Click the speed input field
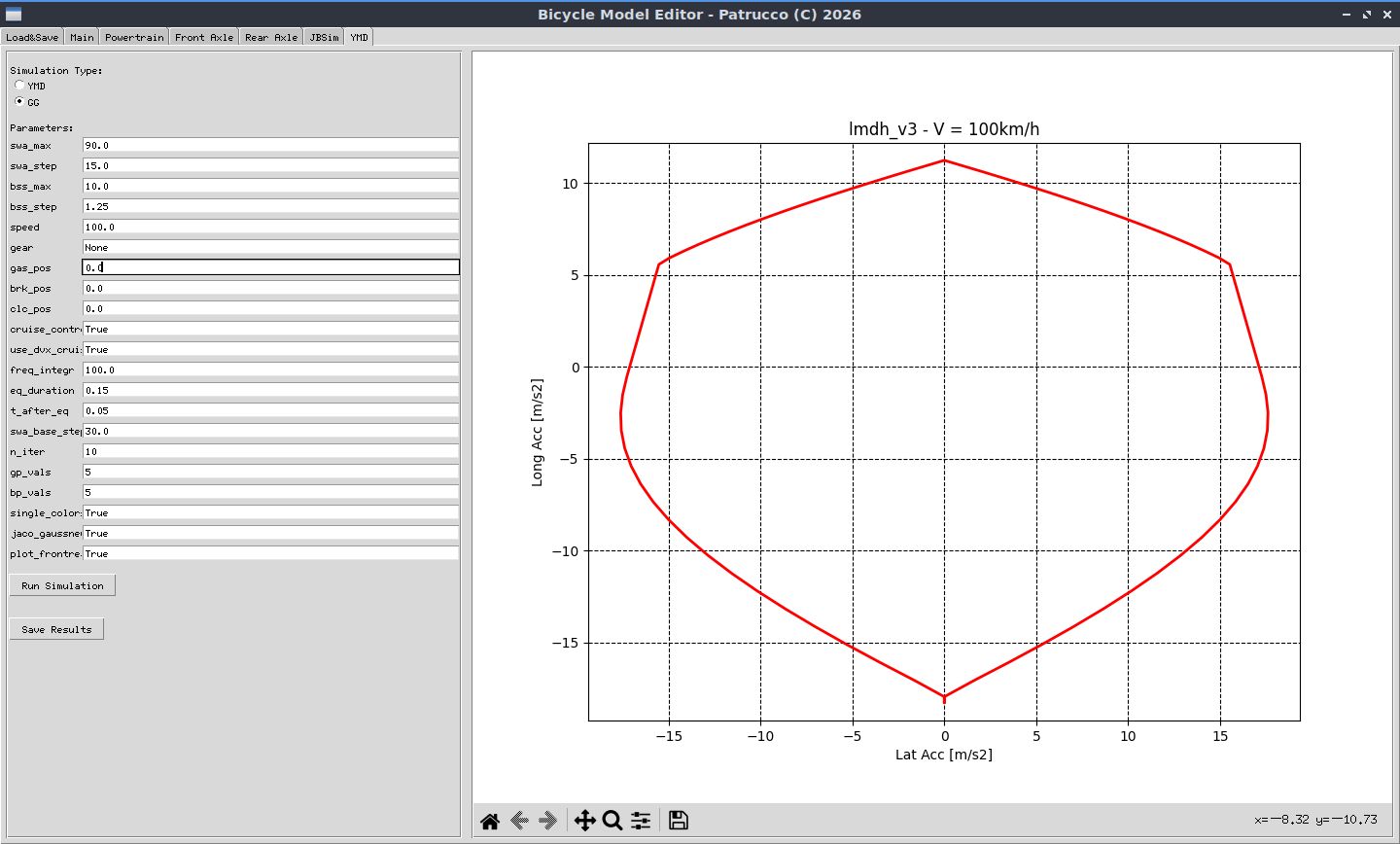Viewport: 1400px width, 844px height. tap(270, 227)
